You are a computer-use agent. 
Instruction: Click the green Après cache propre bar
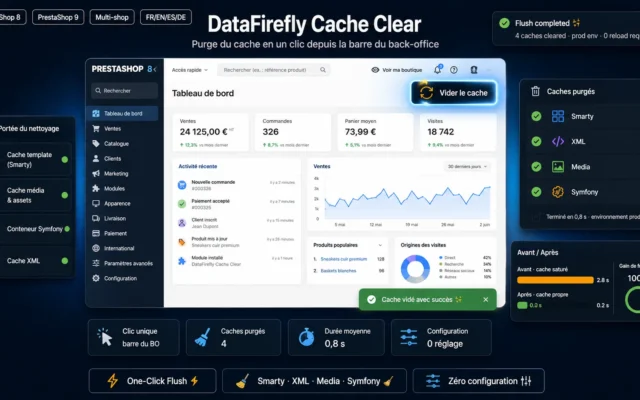[522, 305]
